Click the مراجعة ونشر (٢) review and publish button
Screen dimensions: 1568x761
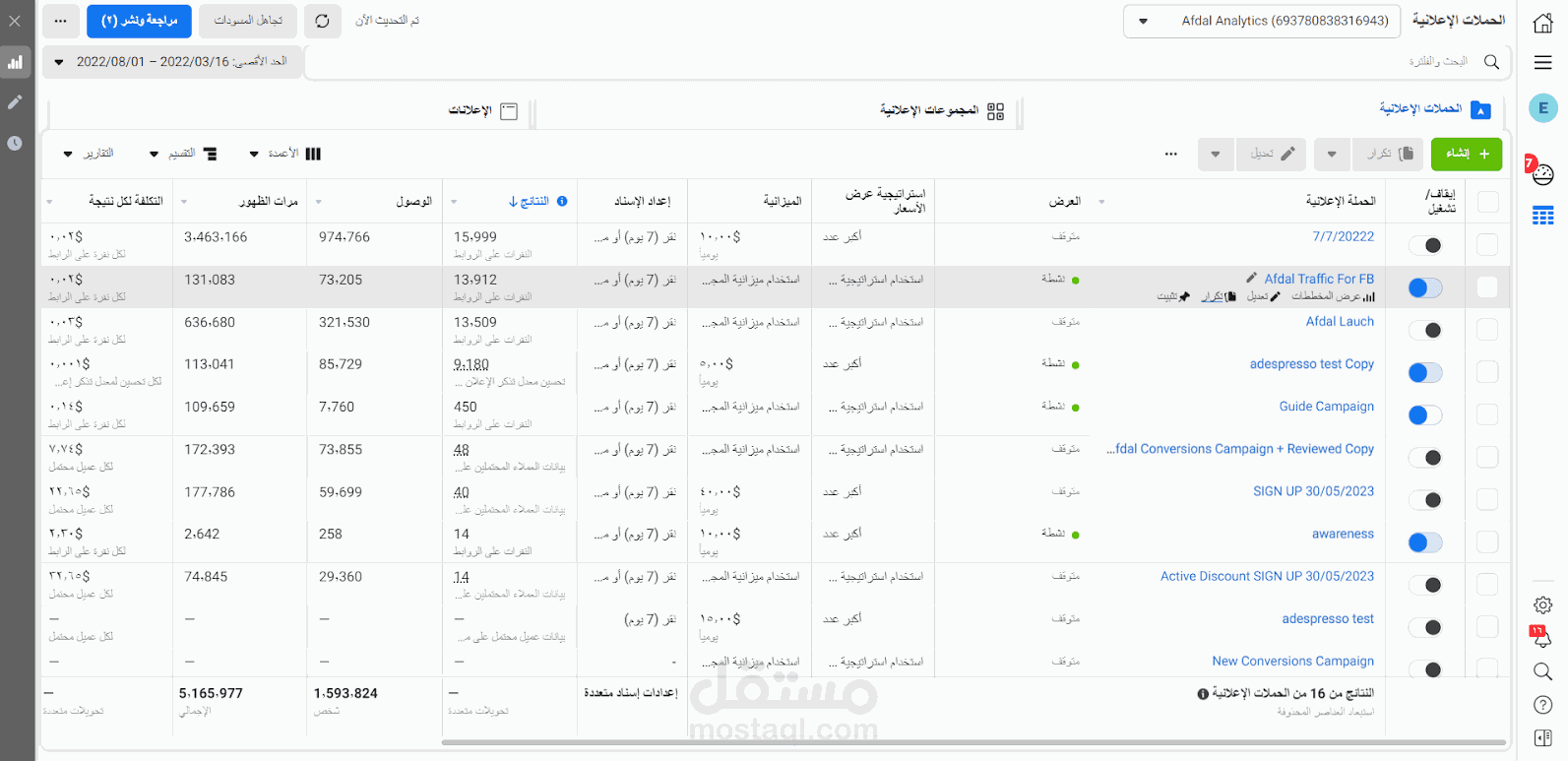(x=139, y=21)
